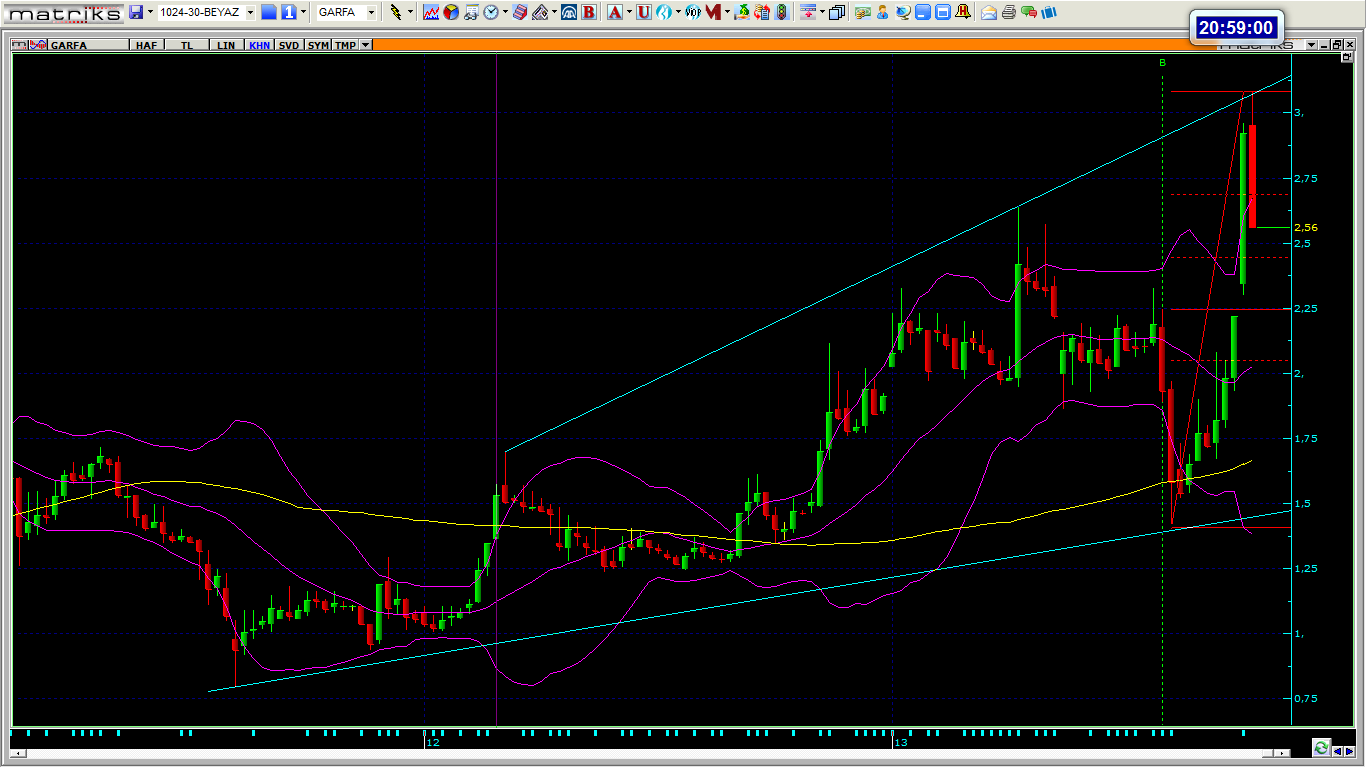This screenshot has width=1366, height=768.
Task: Toggle the KHN button in chart header
Action: [x=259, y=45]
